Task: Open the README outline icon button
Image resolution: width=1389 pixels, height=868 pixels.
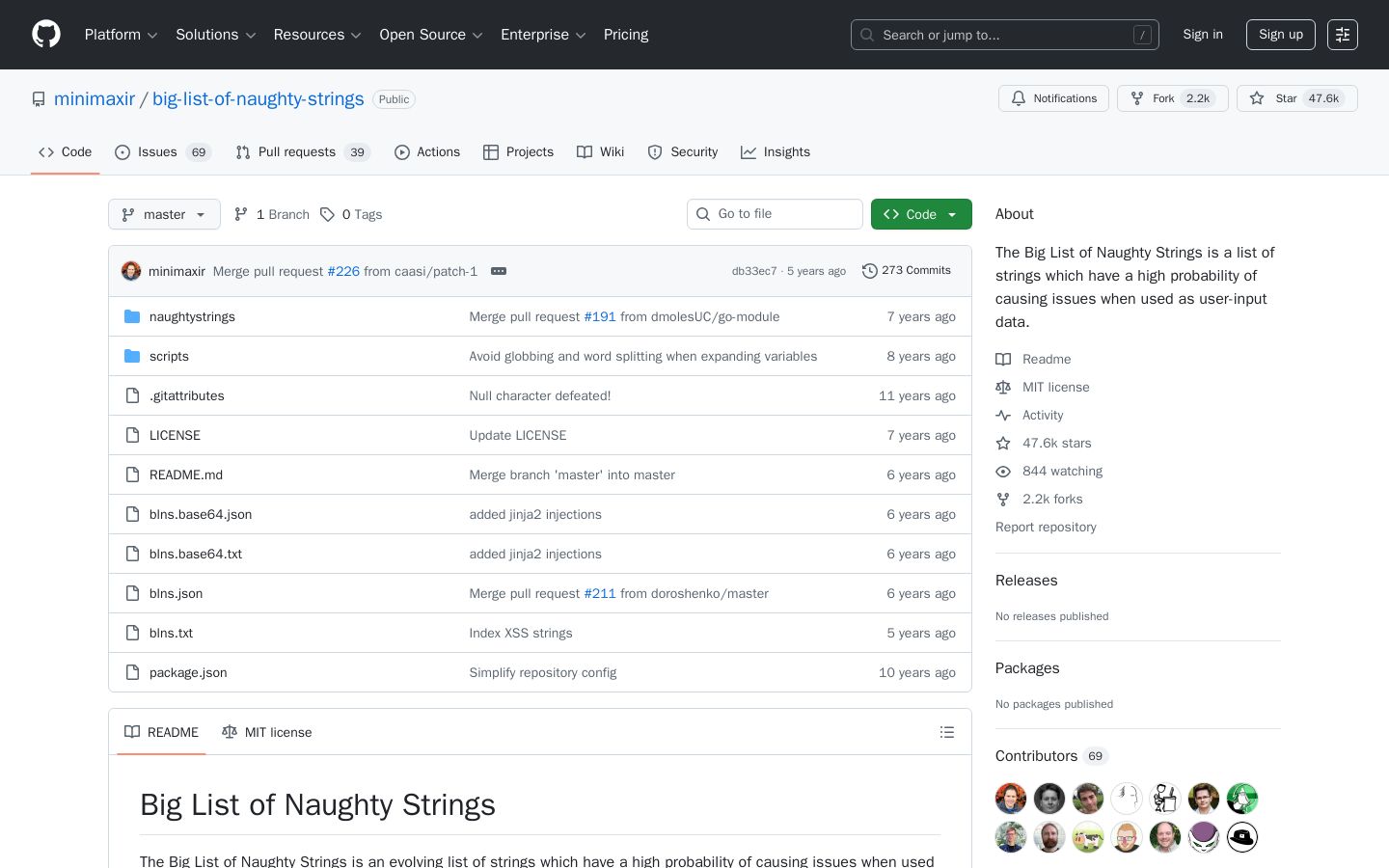Action: click(947, 732)
